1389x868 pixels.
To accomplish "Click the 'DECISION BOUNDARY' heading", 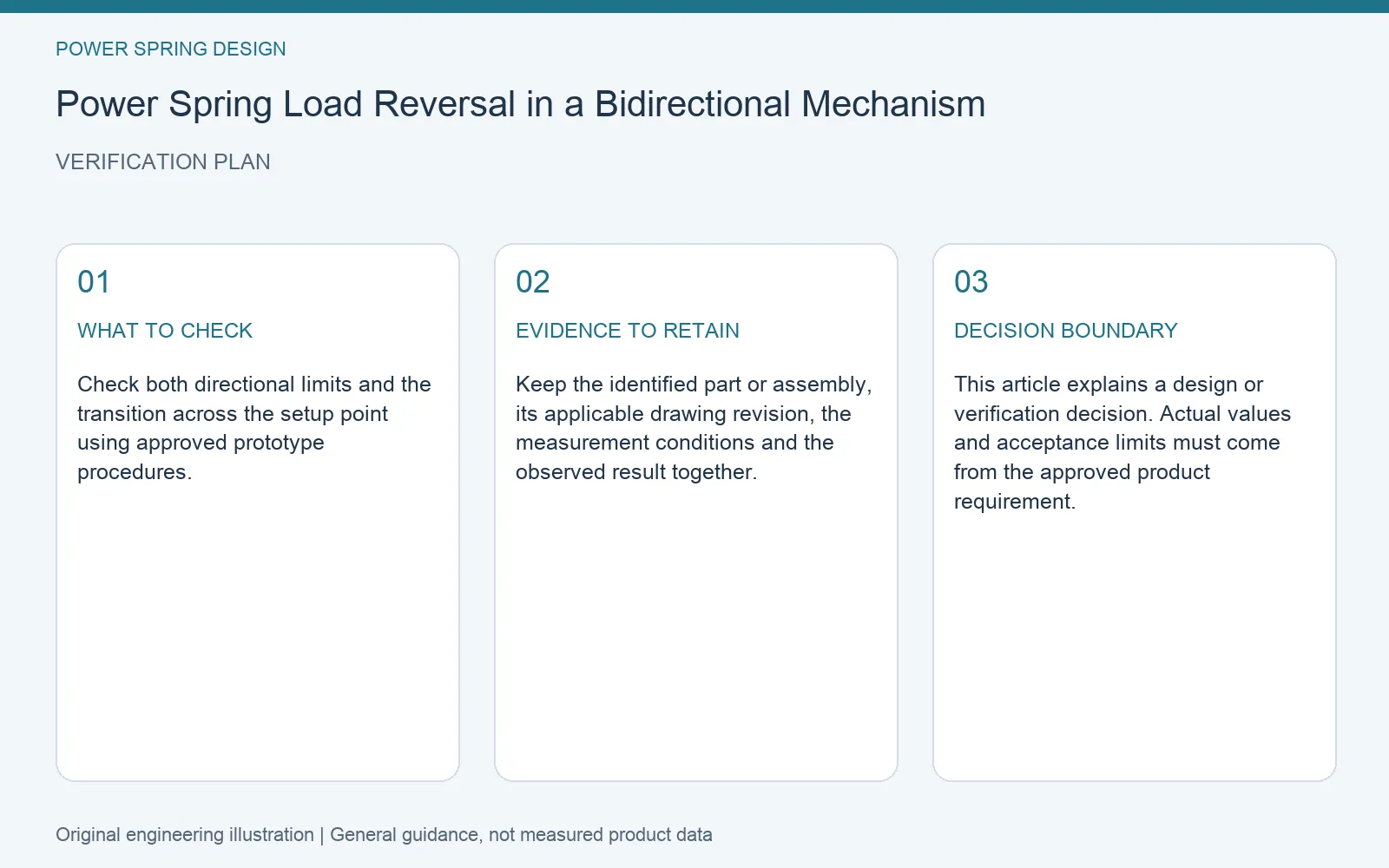I will [1066, 331].
